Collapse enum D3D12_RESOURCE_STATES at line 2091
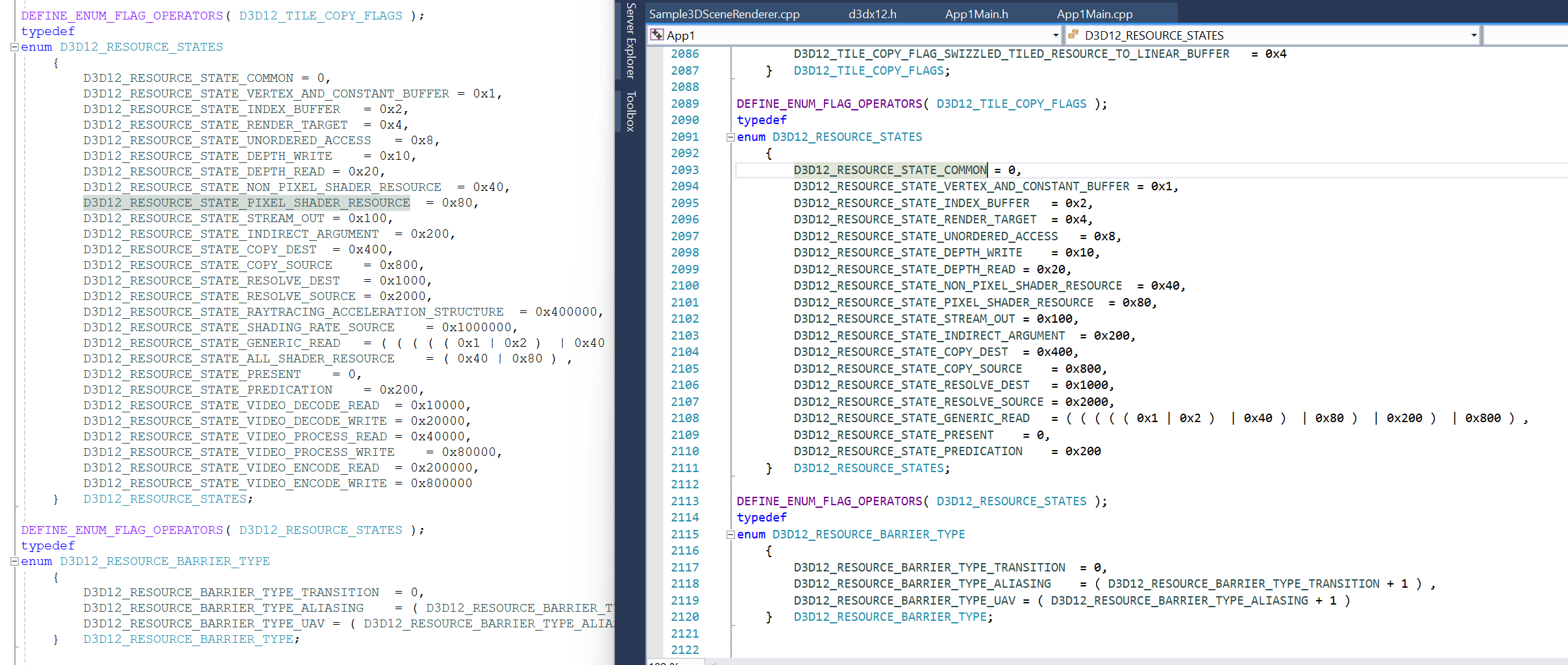 (x=730, y=137)
